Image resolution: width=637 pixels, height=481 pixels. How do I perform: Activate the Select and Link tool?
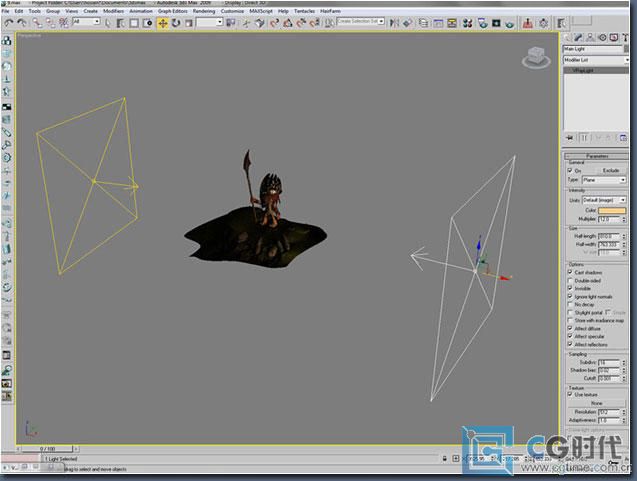tap(37, 23)
